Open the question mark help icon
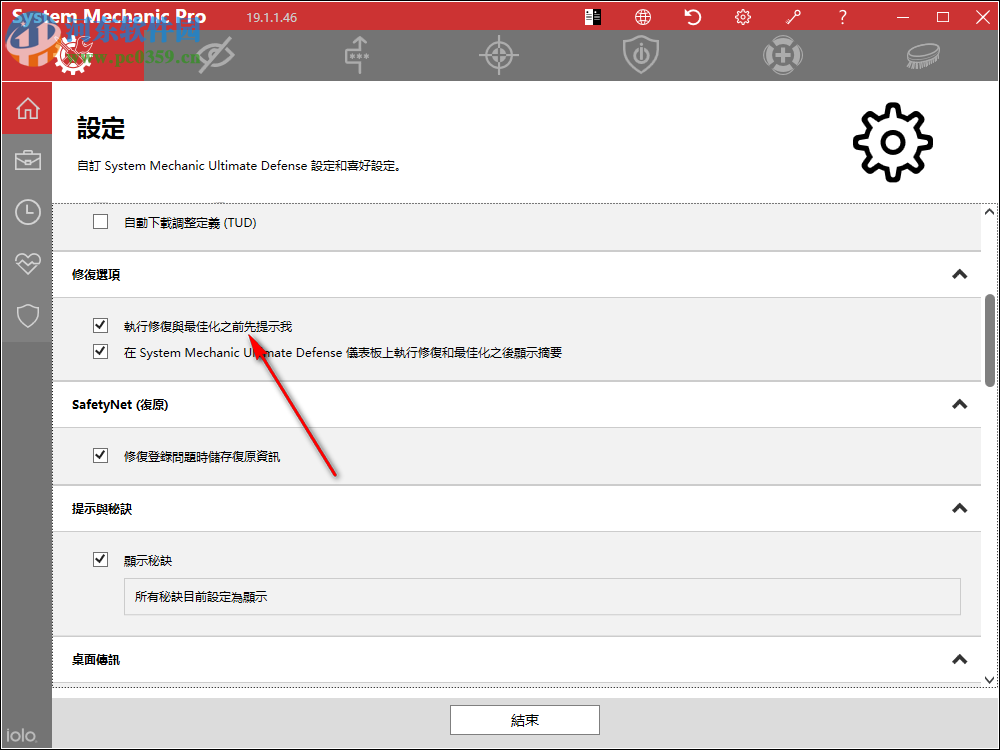The width and height of the screenshot is (1000, 750). click(x=842, y=17)
